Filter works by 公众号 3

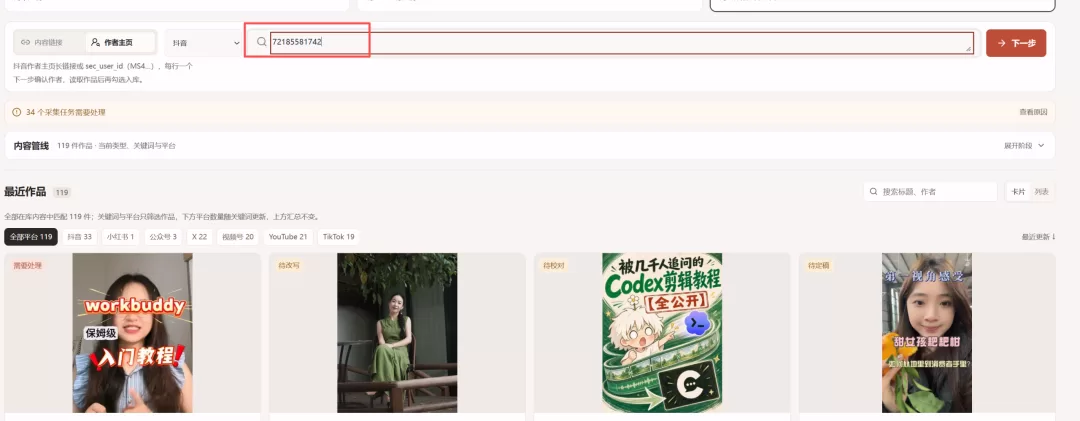pyautogui.click(x=163, y=236)
